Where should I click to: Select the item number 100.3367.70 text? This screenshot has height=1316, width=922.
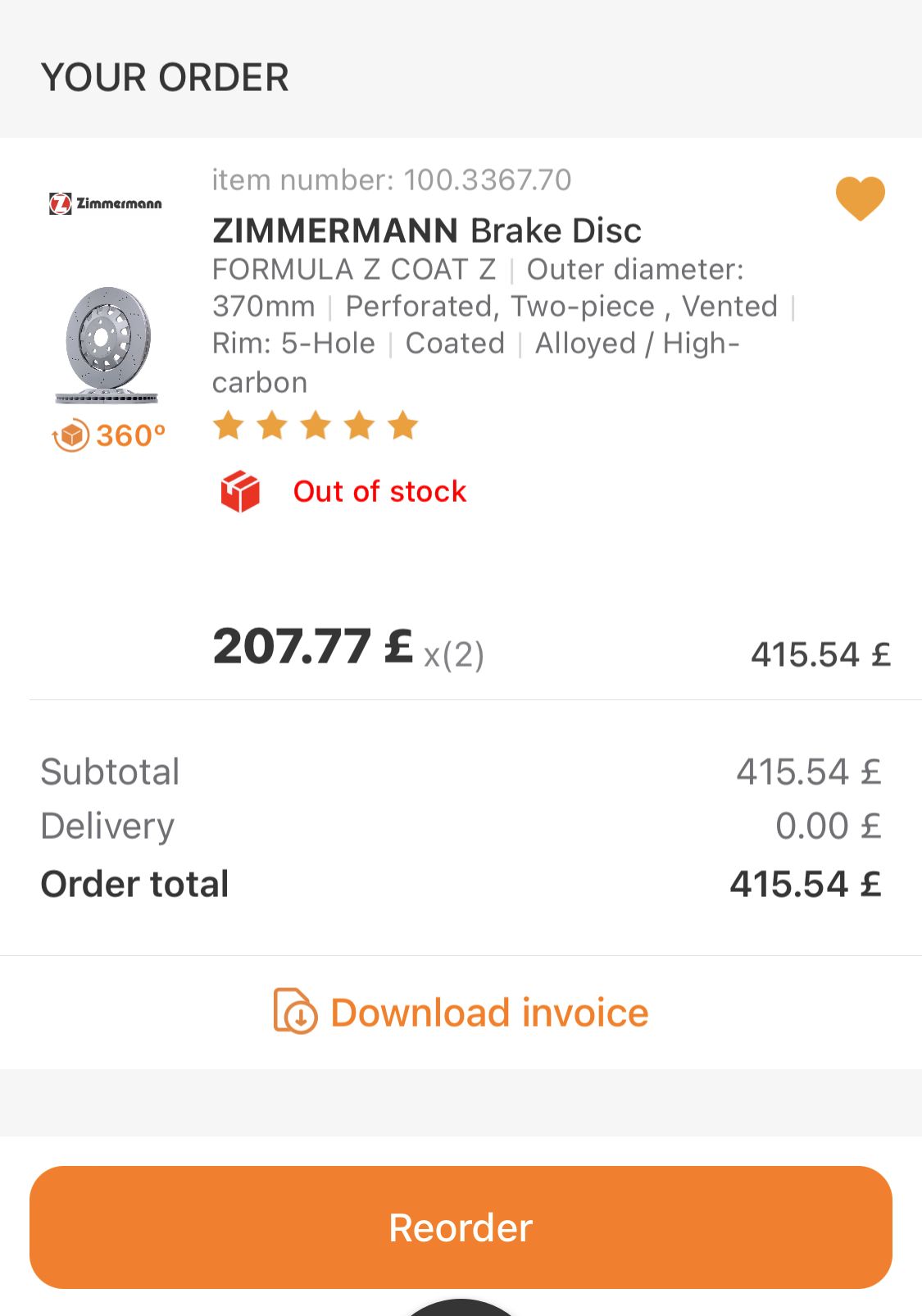392,180
